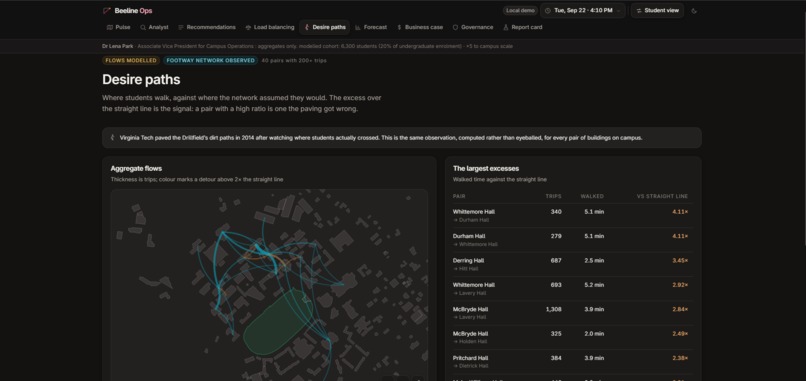Open the Recommendations tab

point(207,27)
